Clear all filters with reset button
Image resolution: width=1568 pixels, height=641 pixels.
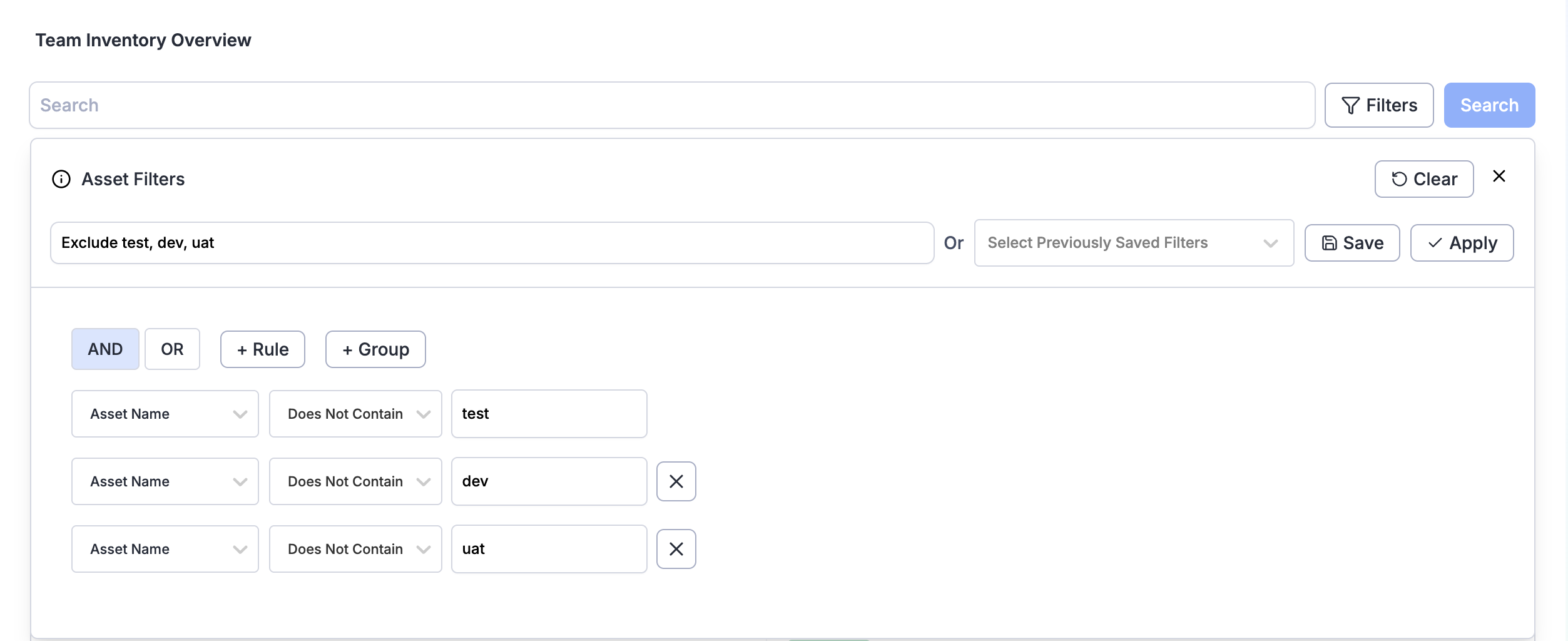click(x=1423, y=179)
